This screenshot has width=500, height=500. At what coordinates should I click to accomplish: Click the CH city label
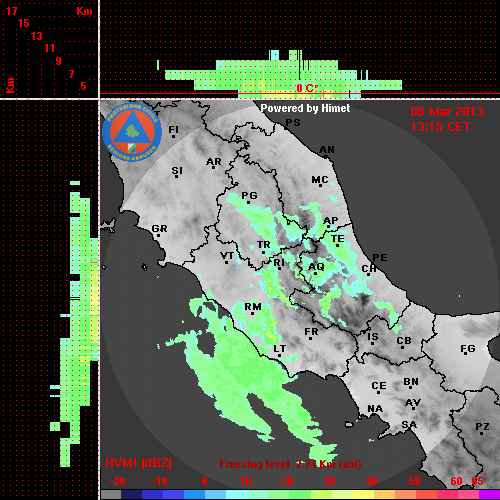click(x=369, y=269)
